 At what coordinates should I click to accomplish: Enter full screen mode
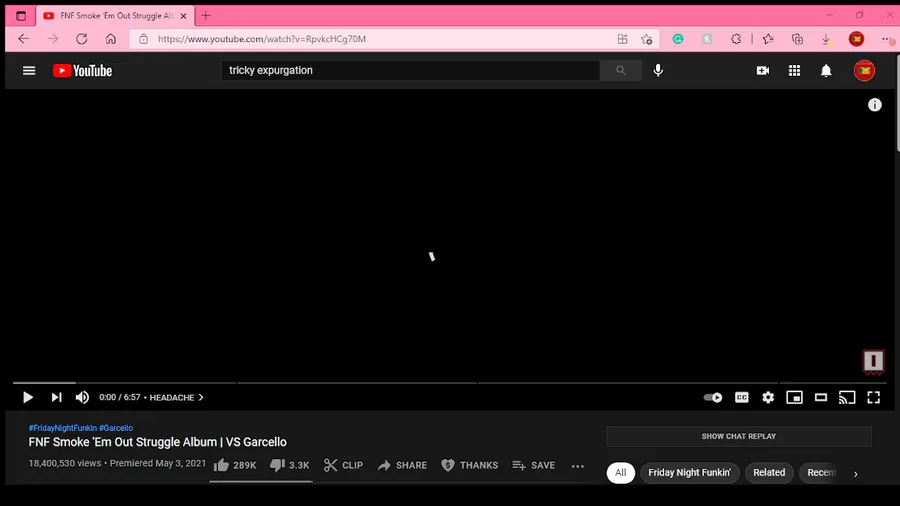pos(873,397)
